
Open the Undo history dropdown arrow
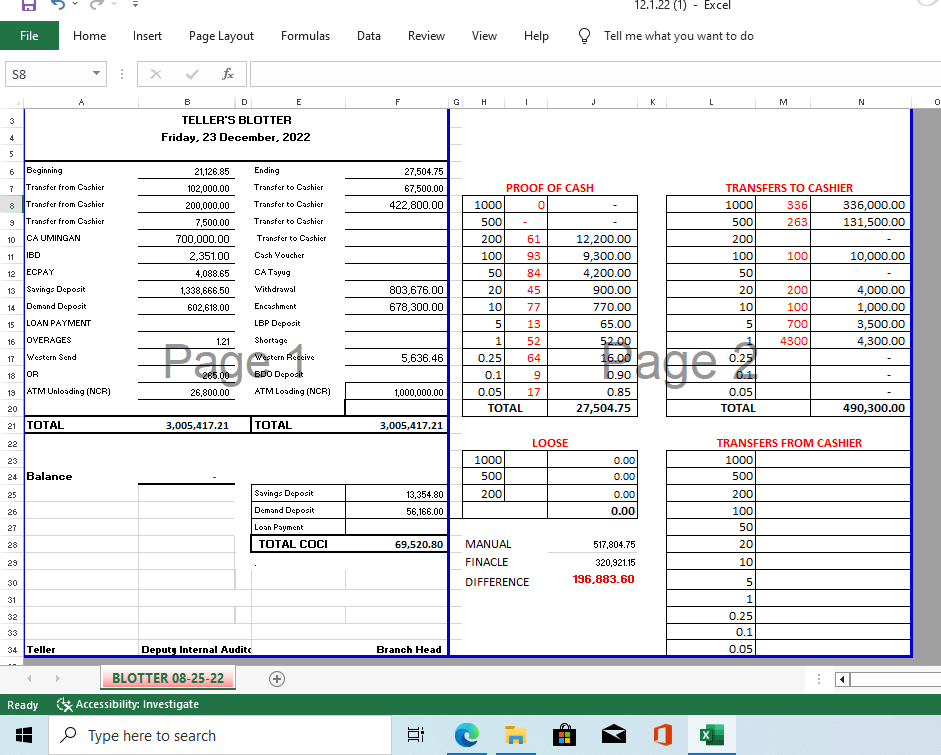(x=75, y=4)
